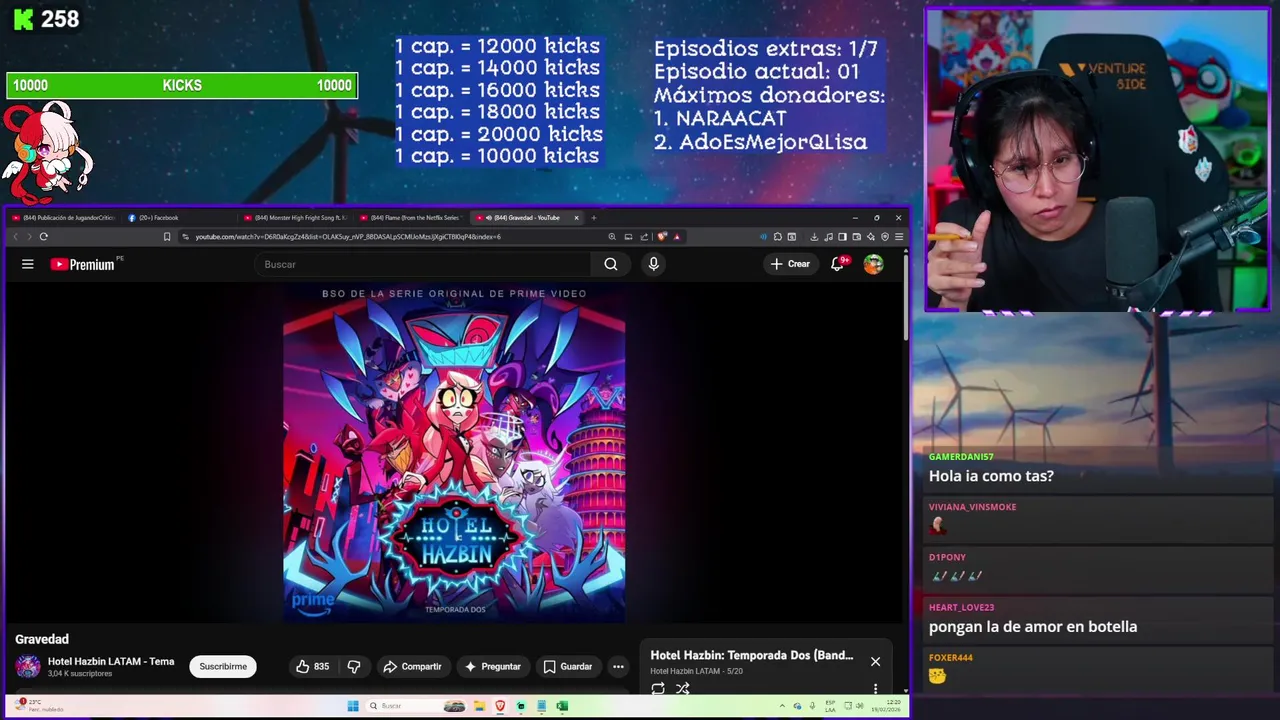
Task: Click the browser address bar URL
Action: coord(348,237)
